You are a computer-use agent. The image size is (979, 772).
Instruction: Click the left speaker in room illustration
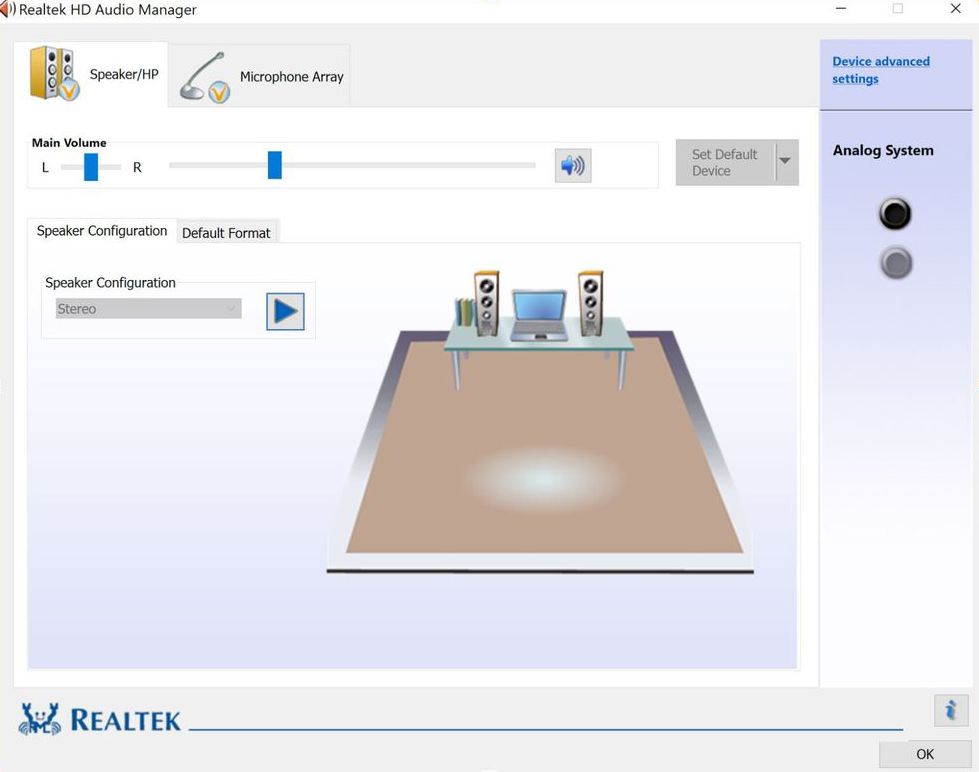click(x=487, y=302)
